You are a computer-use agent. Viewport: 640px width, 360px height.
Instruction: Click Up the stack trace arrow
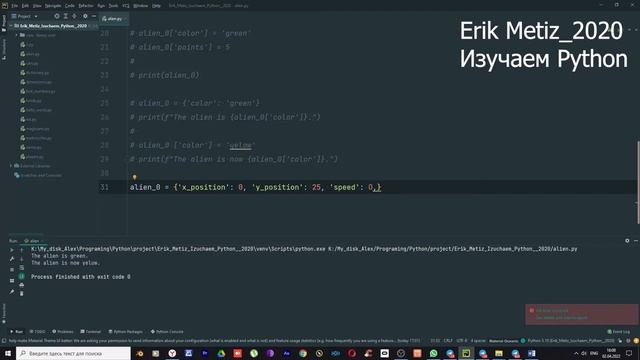pyautogui.click(x=22, y=250)
